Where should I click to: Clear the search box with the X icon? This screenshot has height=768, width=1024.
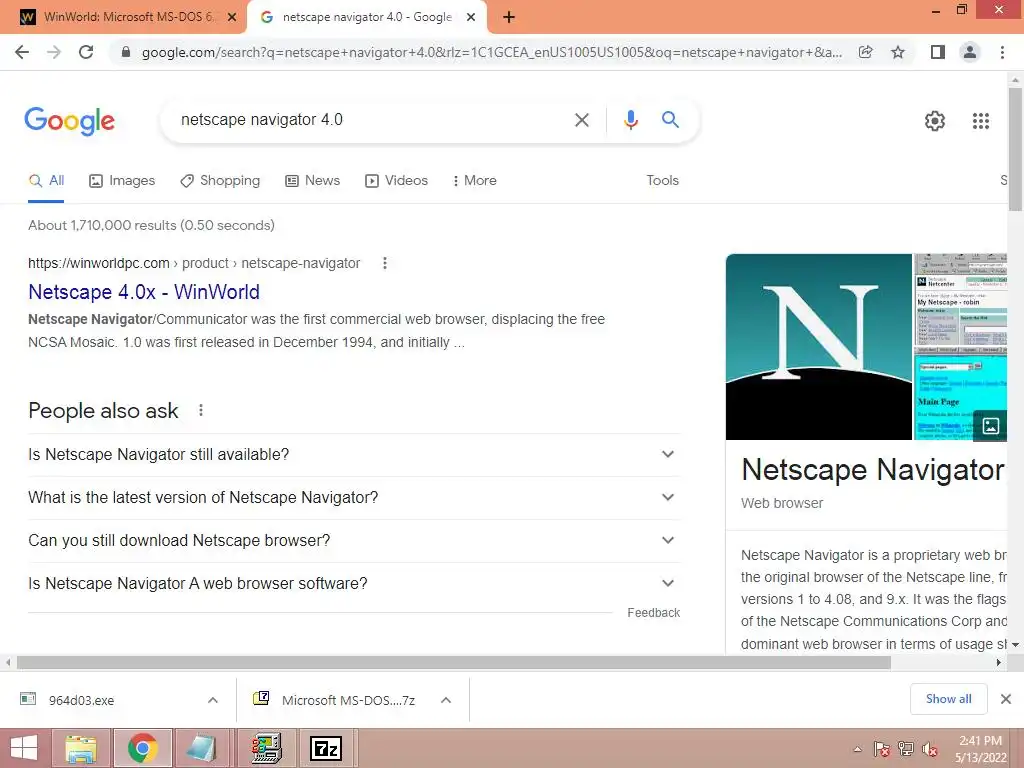click(581, 120)
